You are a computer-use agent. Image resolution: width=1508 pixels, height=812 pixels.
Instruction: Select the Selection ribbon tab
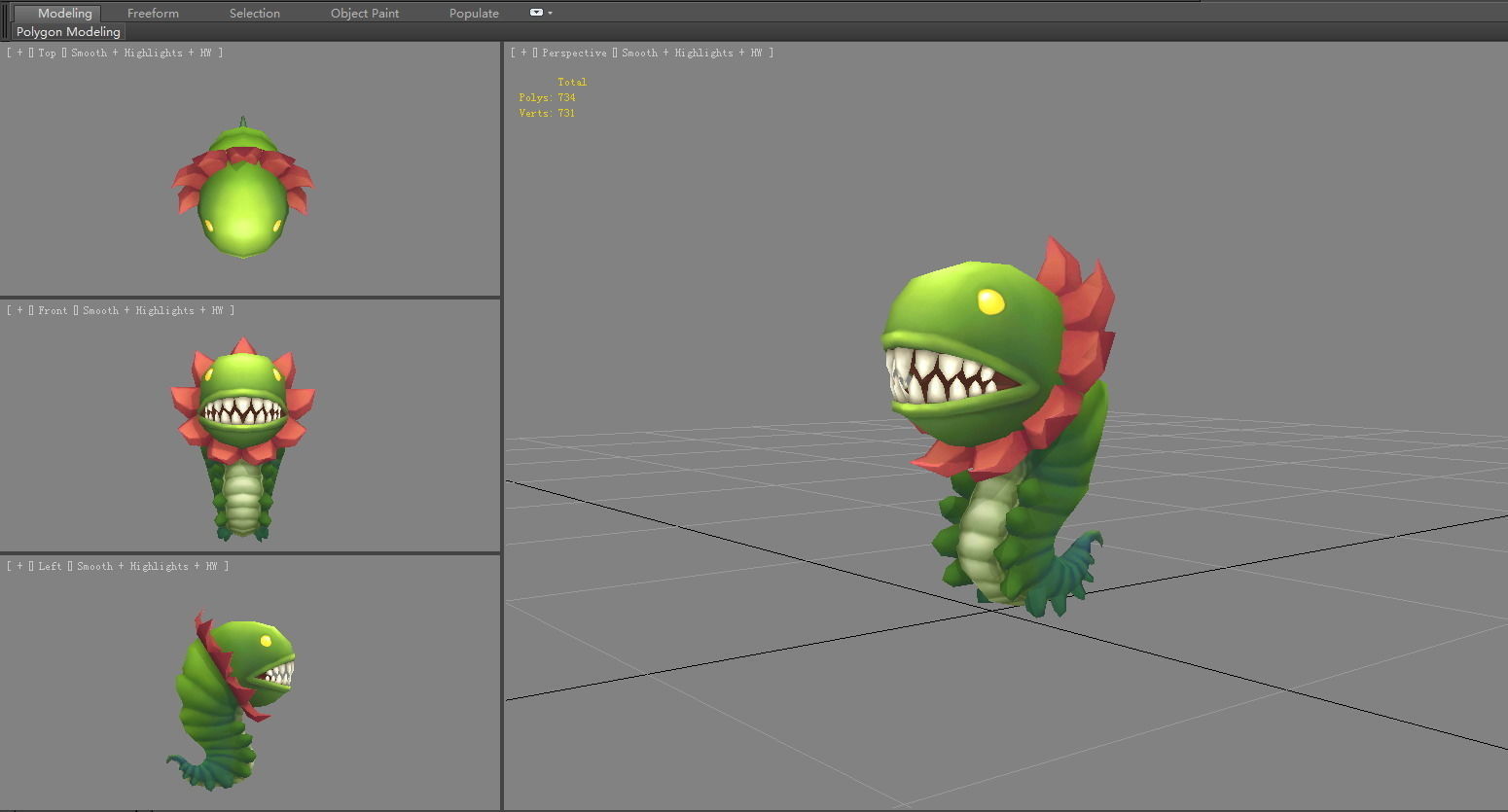[x=255, y=13]
